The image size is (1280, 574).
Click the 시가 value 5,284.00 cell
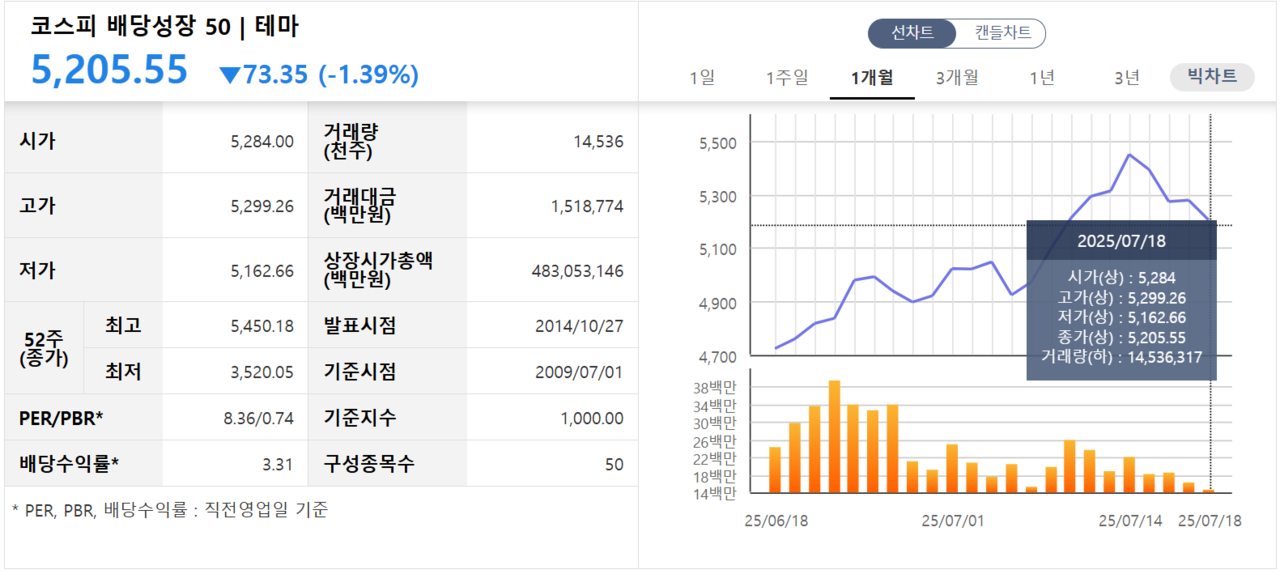coord(261,142)
